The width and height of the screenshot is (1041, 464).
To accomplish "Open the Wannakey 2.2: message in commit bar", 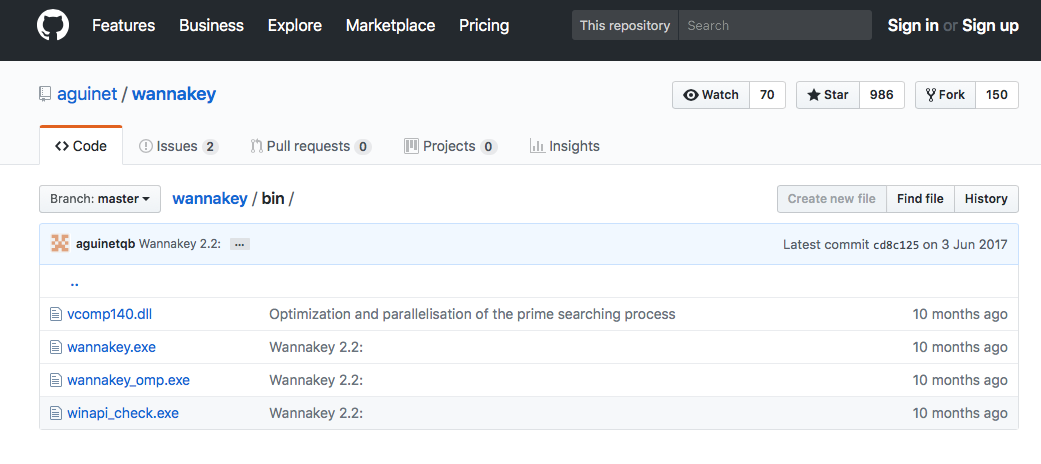I will click(x=179, y=244).
